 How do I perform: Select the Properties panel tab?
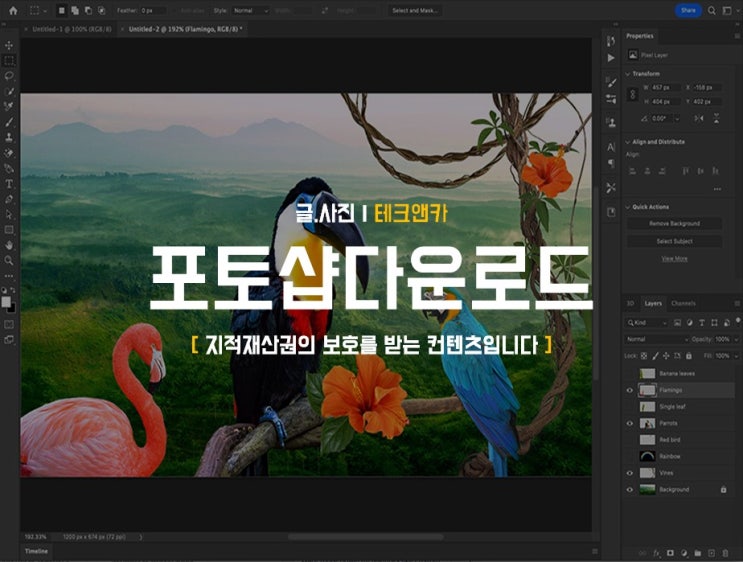coord(640,36)
